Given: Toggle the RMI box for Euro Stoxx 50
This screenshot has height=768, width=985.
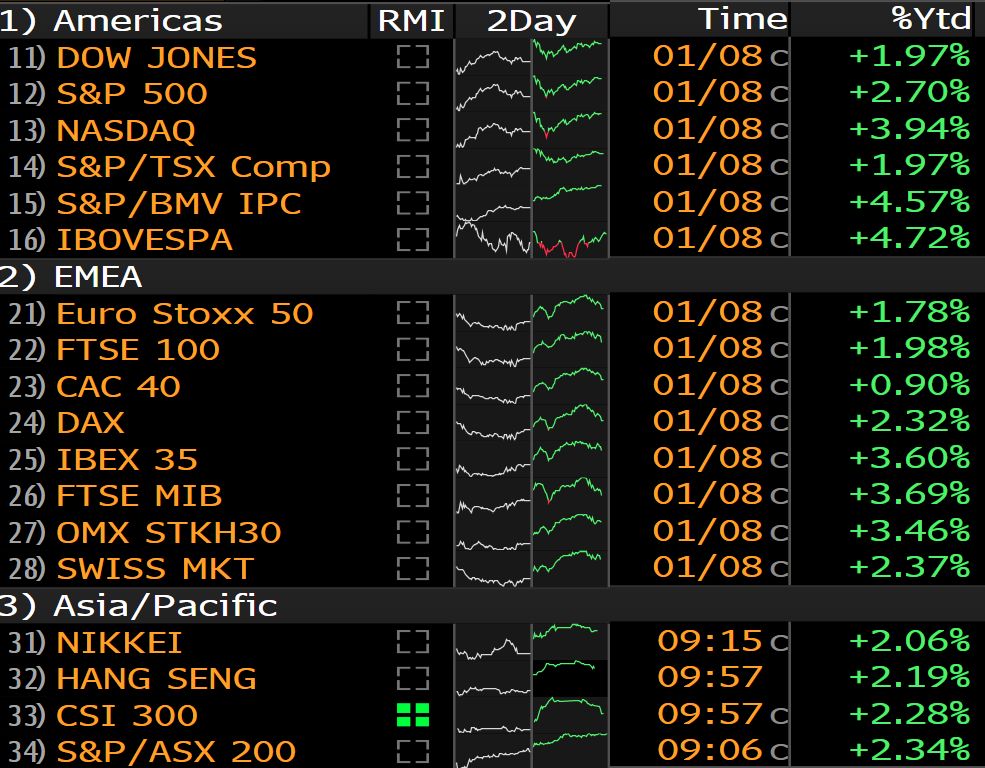Looking at the screenshot, I should coord(413,313).
